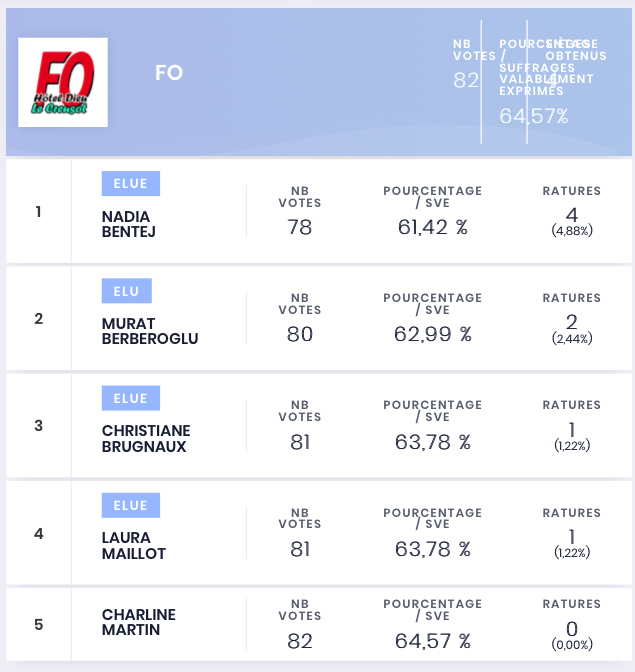Open candidate Christiane Brugnaux
This screenshot has width=635, height=672.
tap(146, 438)
